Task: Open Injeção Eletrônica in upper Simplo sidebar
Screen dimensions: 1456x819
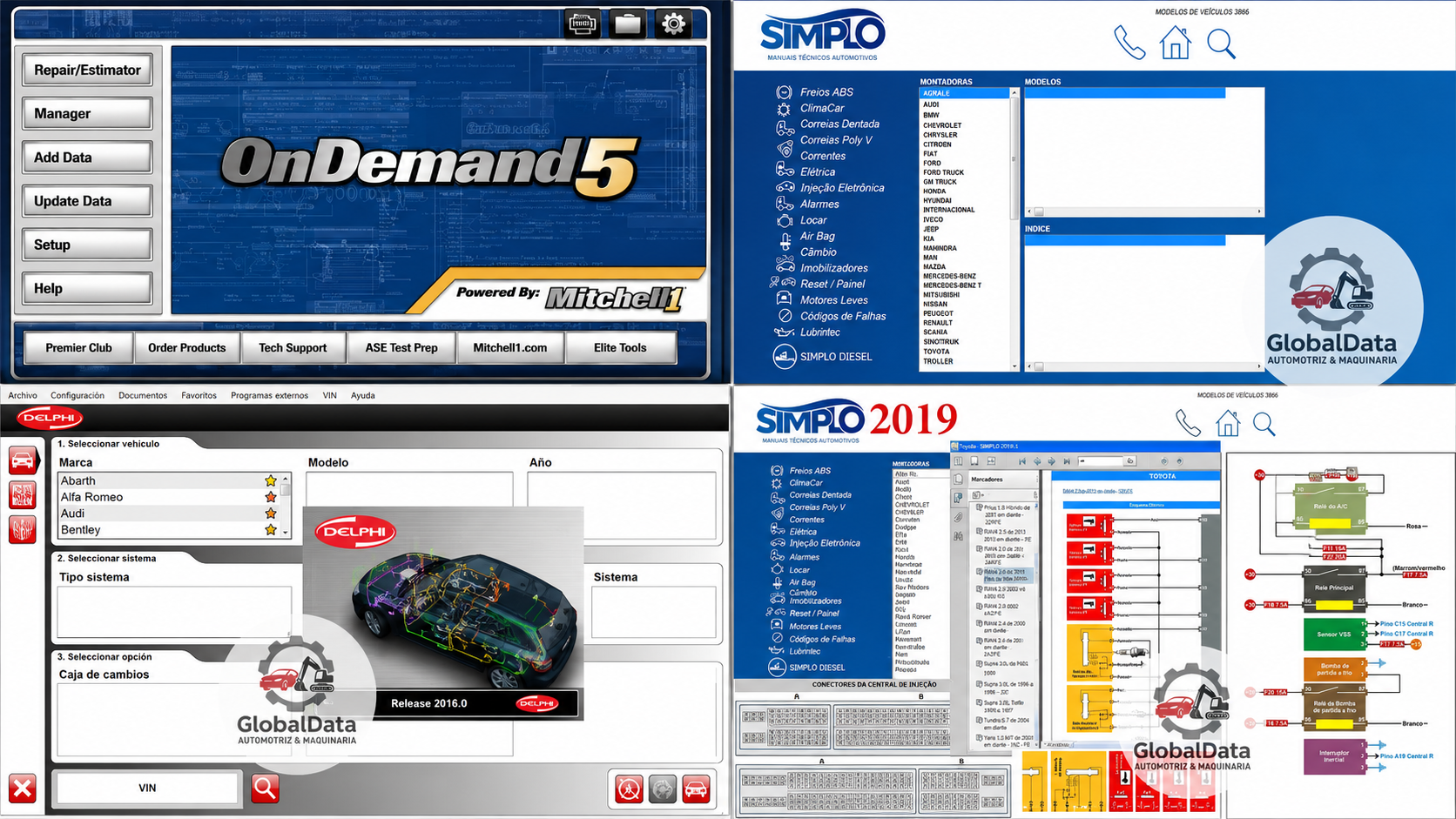Action: coord(842,188)
